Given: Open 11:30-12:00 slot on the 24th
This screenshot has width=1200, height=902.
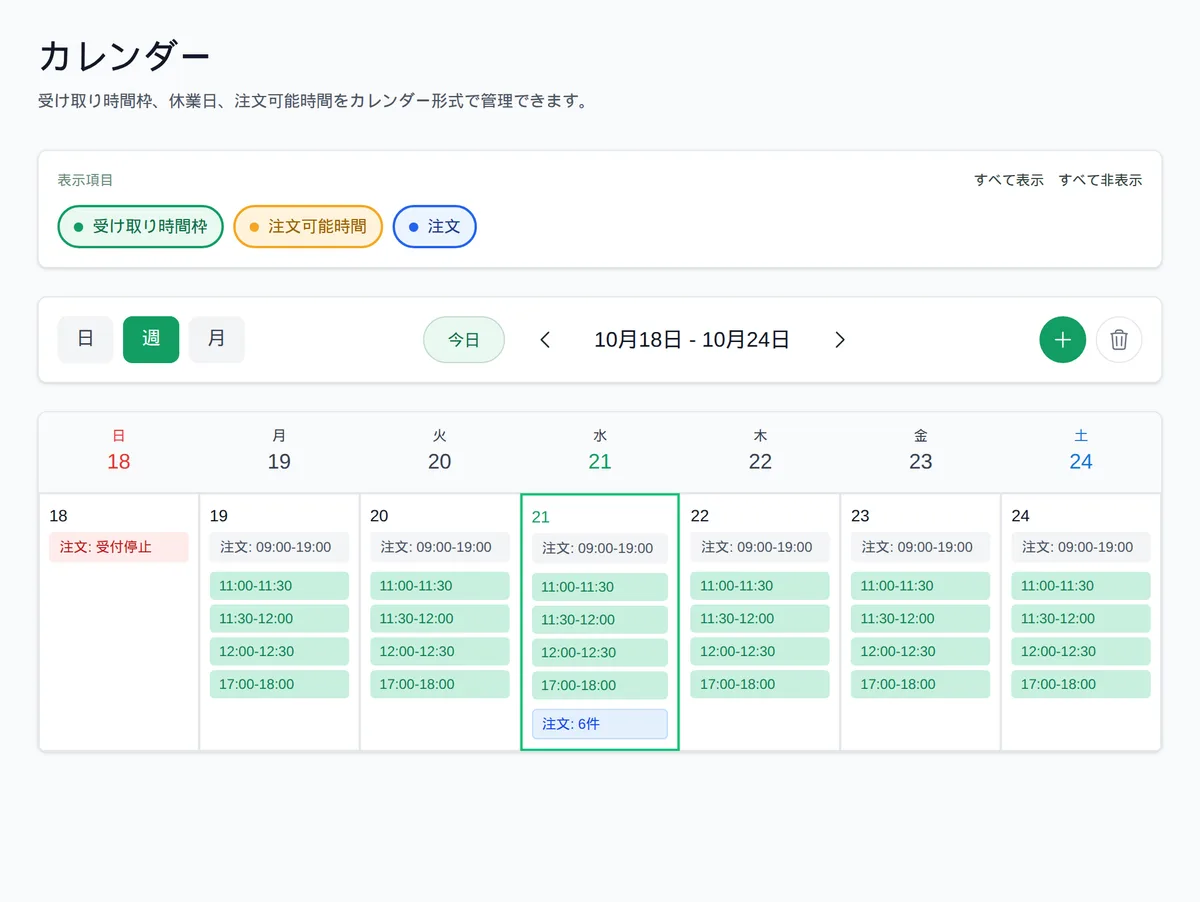Looking at the screenshot, I should [x=1081, y=619].
